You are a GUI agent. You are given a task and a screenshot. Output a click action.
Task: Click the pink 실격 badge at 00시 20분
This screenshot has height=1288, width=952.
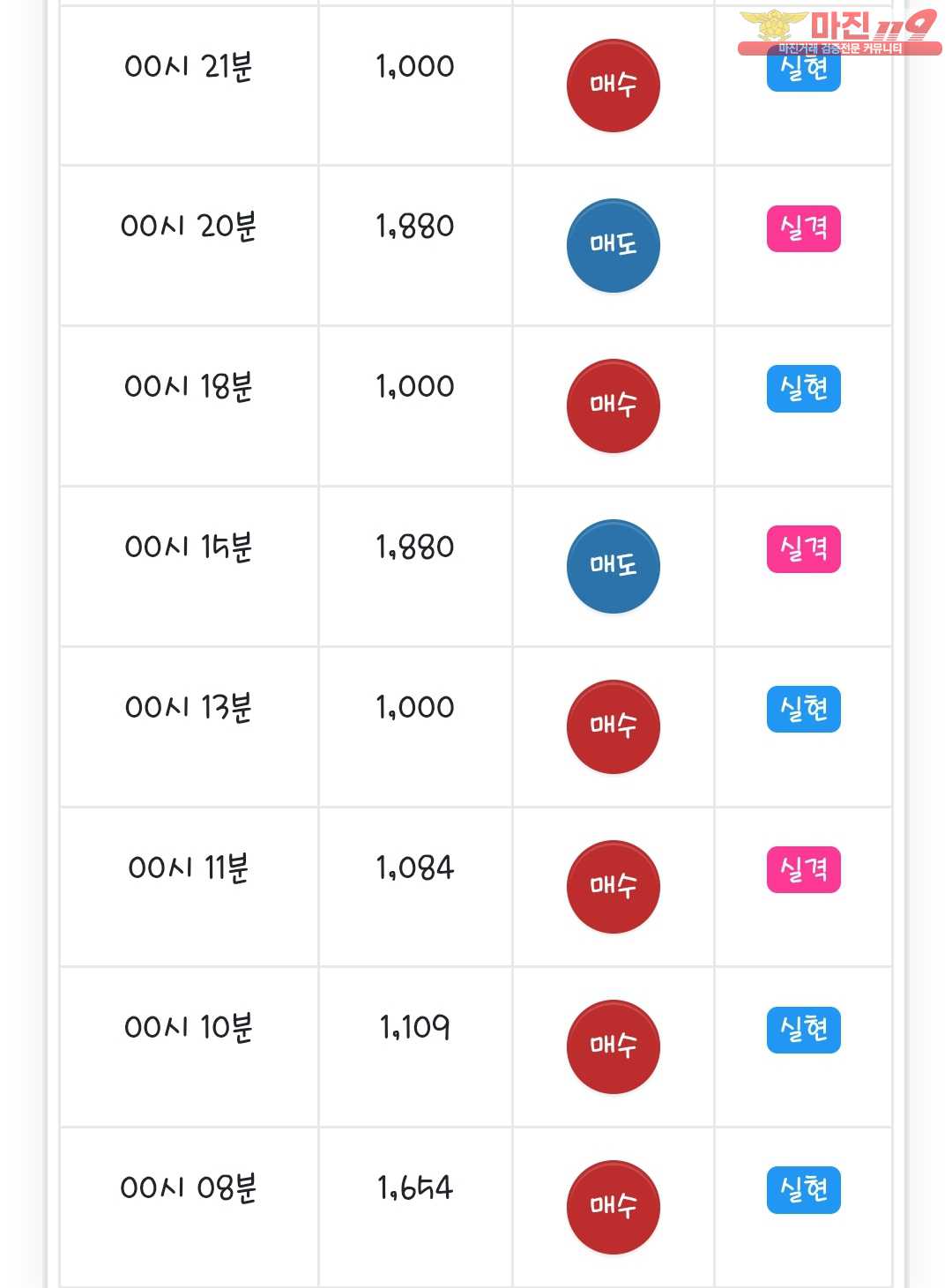(x=803, y=228)
